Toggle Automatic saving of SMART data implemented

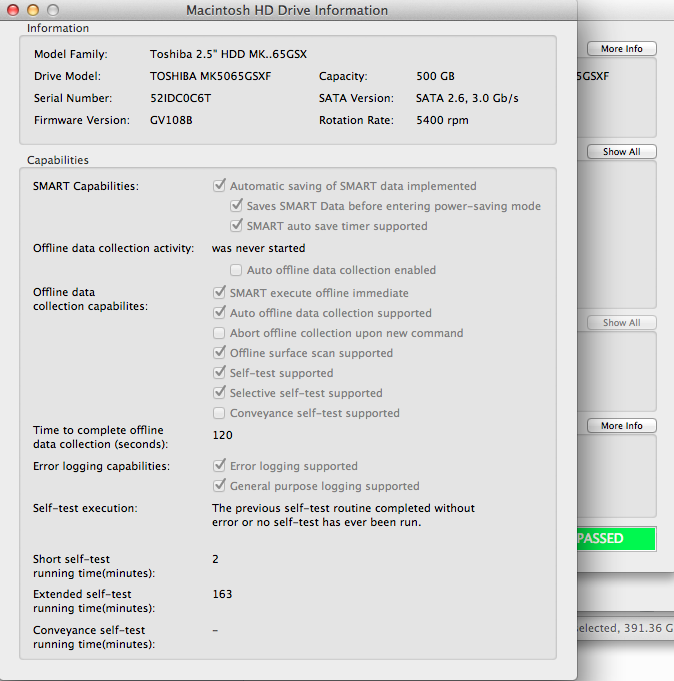[x=219, y=186]
